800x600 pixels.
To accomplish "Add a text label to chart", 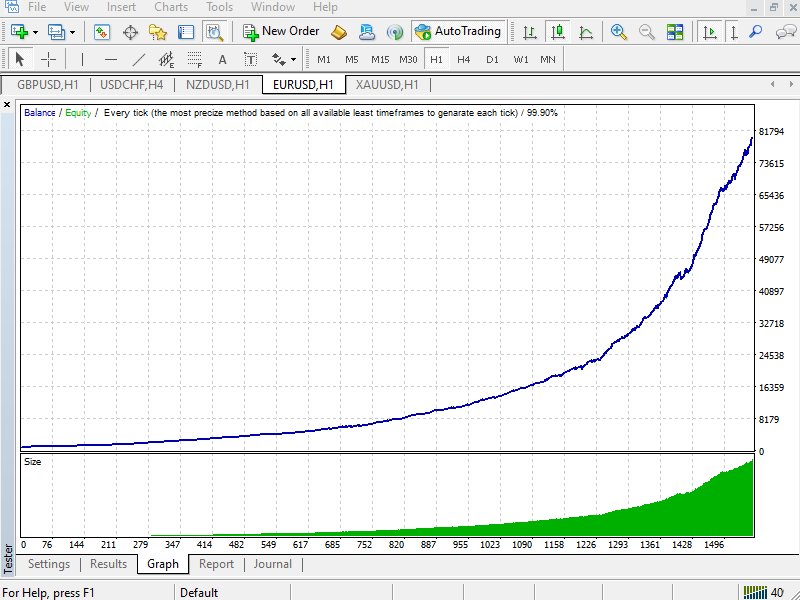I will point(252,59).
